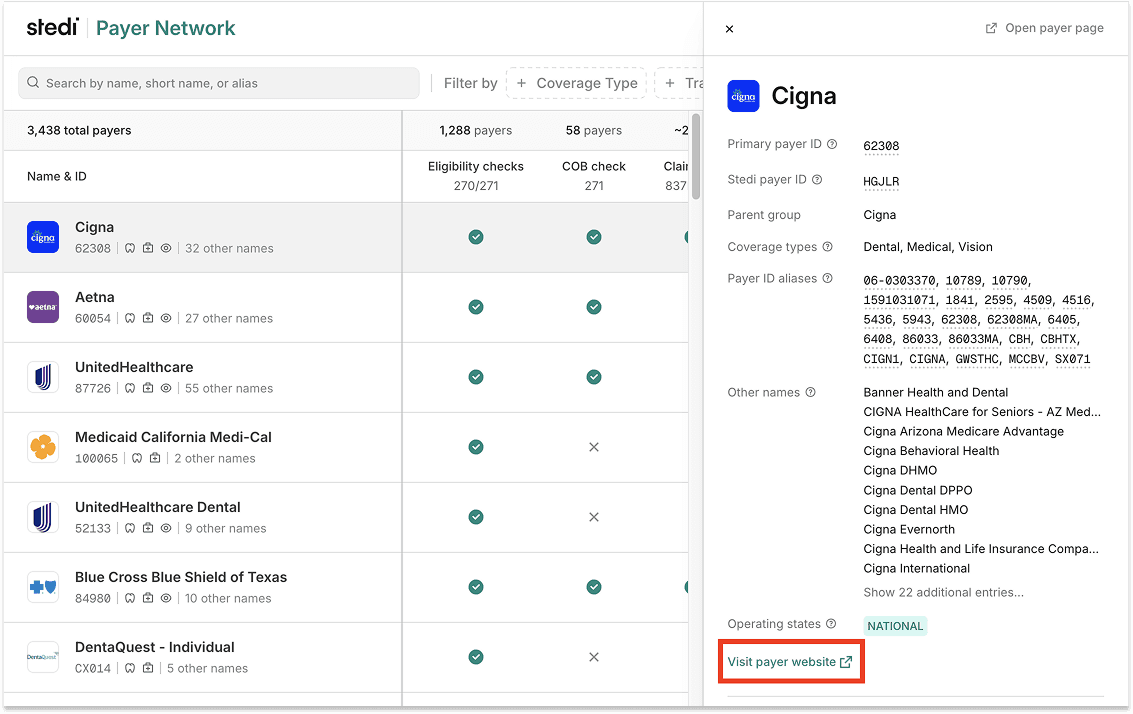The width and height of the screenshot is (1133, 714).
Task: Click the Eligibility checks checkmark for UnitedHealthcare Dental
Action: tap(475, 517)
